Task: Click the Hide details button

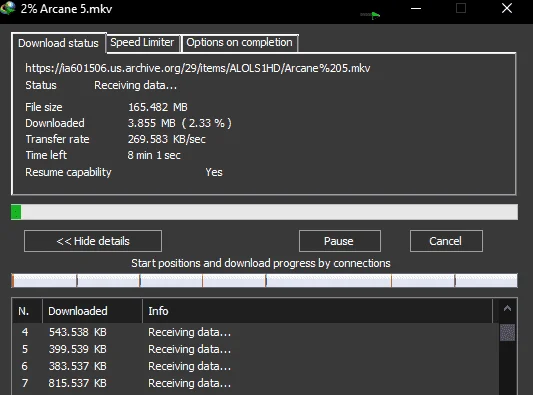Action: pyautogui.click(x=93, y=241)
